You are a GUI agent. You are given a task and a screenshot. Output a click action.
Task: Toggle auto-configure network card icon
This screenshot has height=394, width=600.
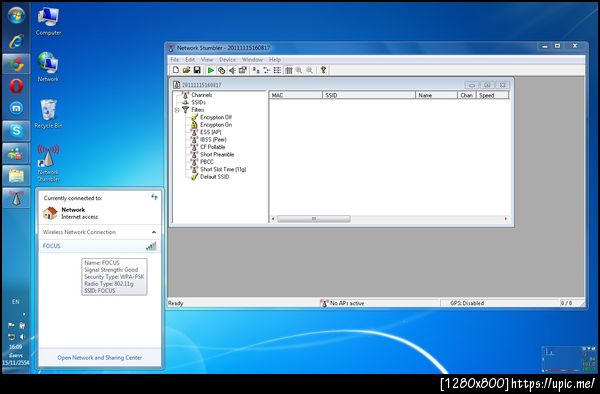pos(221,70)
